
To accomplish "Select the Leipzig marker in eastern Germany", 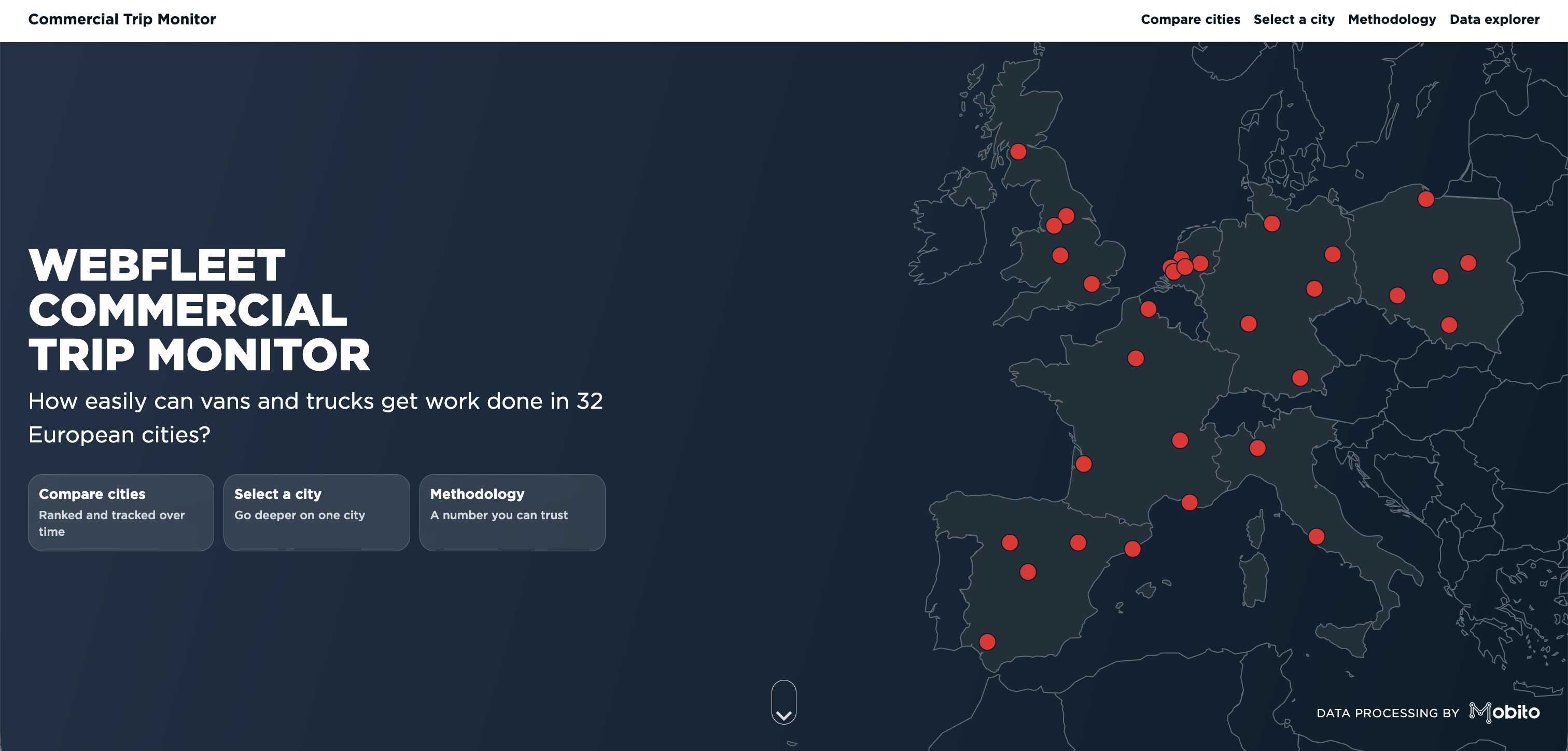I will 1314,288.
